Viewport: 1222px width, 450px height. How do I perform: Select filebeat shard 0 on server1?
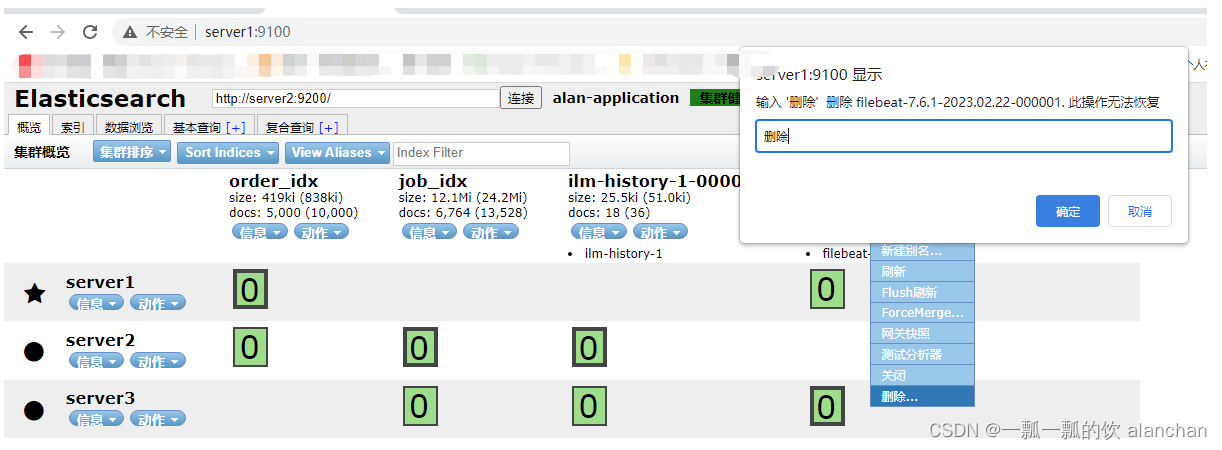[826, 290]
